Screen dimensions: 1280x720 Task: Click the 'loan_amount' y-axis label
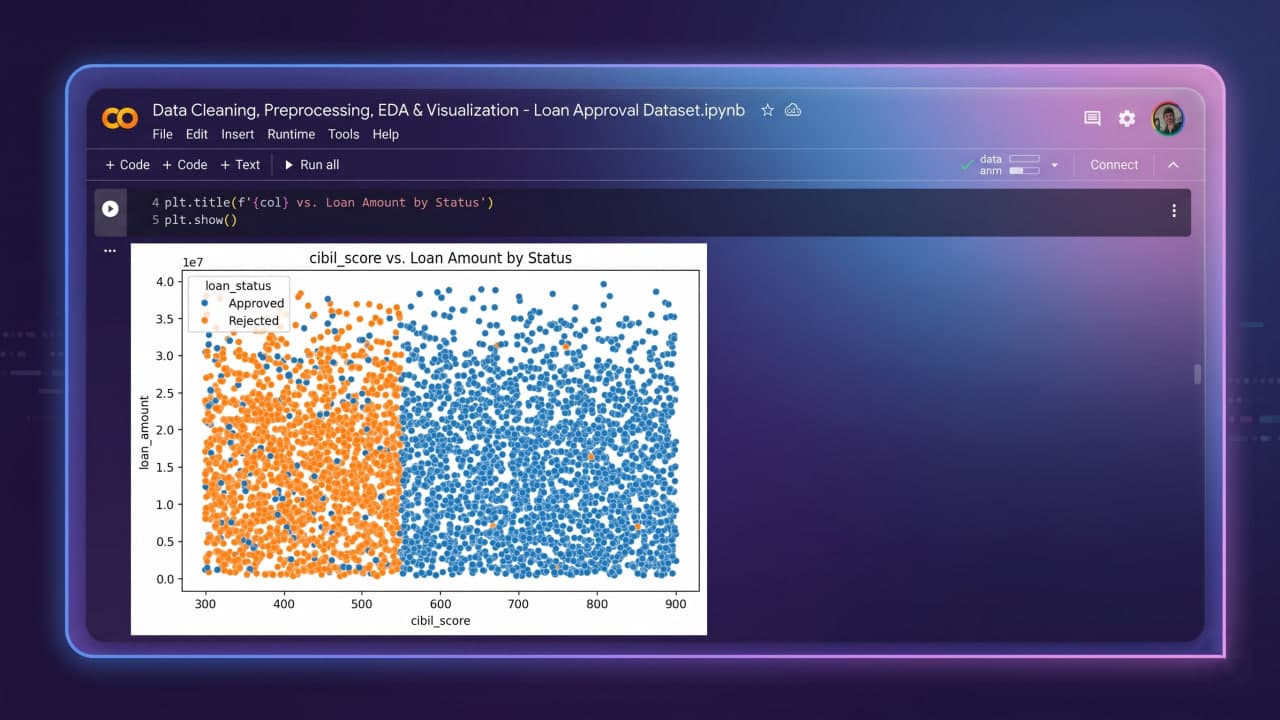144,433
